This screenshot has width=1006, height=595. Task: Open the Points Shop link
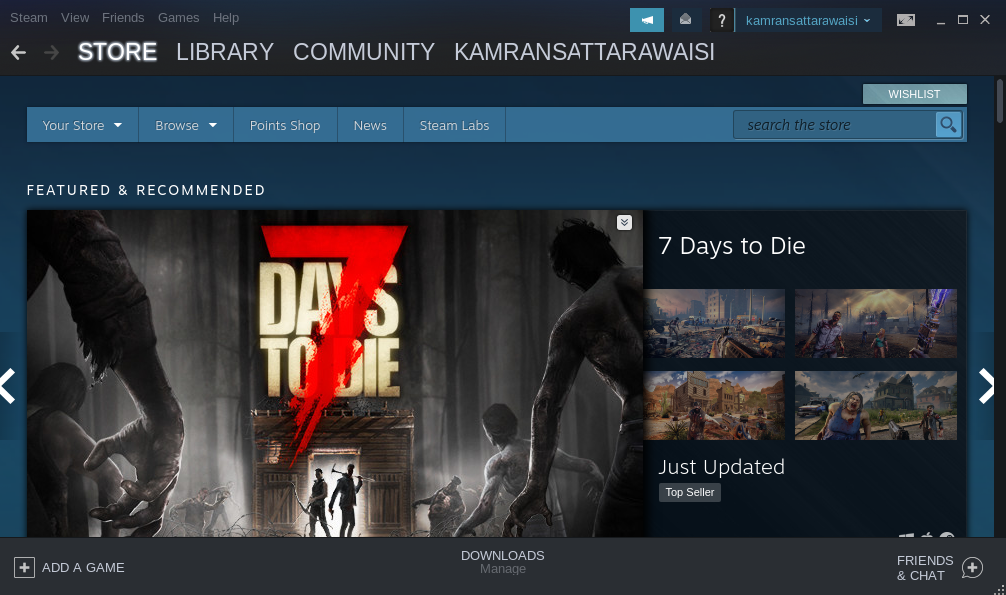[285, 125]
